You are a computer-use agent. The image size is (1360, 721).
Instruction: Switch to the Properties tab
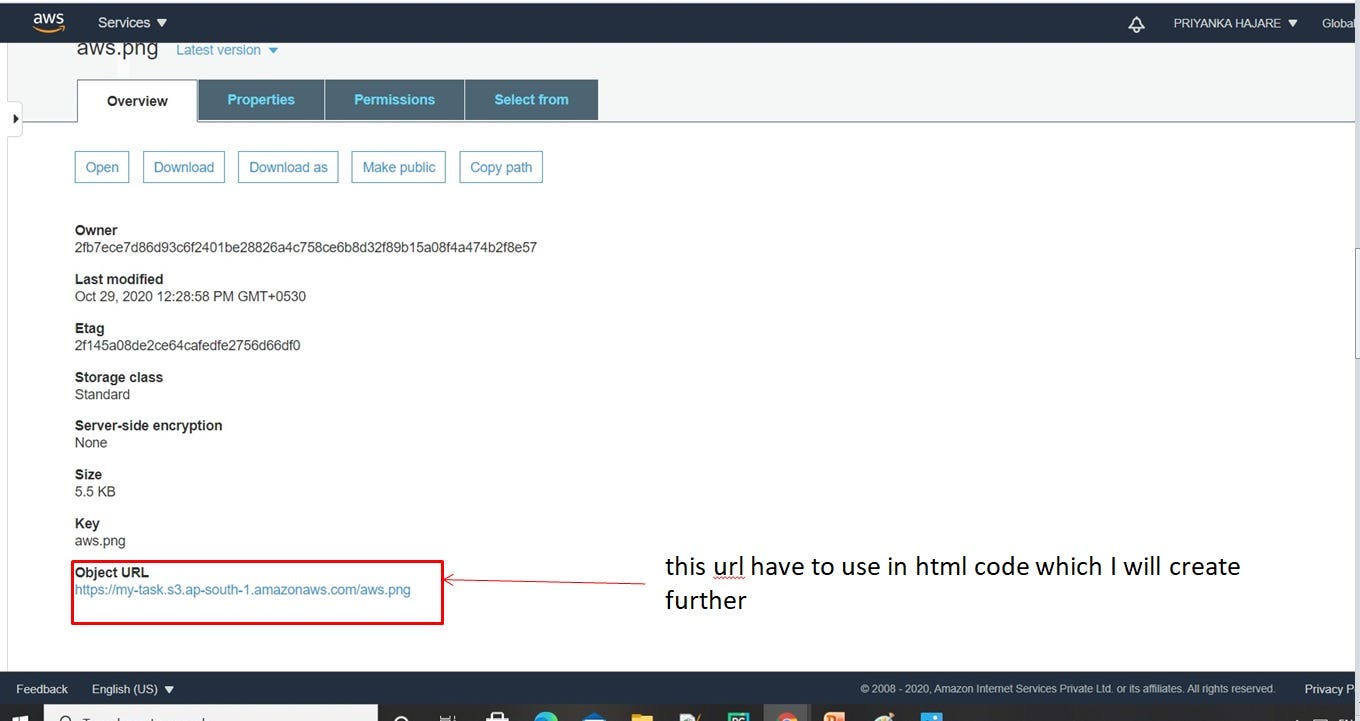(x=261, y=100)
